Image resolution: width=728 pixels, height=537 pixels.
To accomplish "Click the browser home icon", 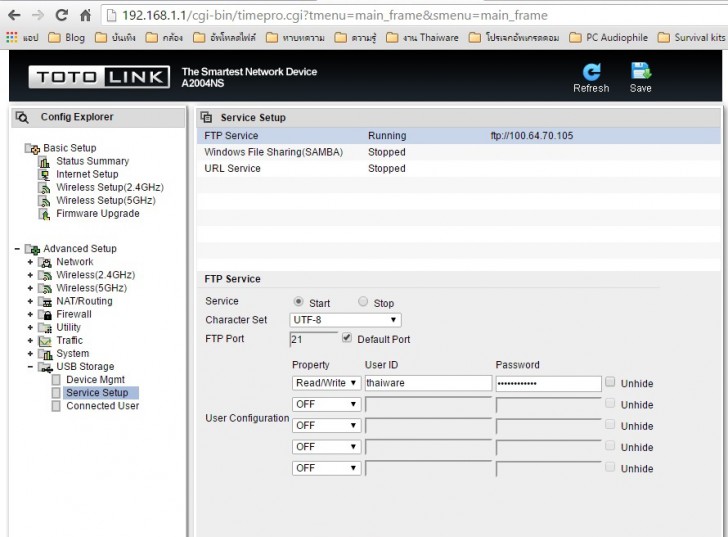I will pyautogui.click(x=85, y=15).
